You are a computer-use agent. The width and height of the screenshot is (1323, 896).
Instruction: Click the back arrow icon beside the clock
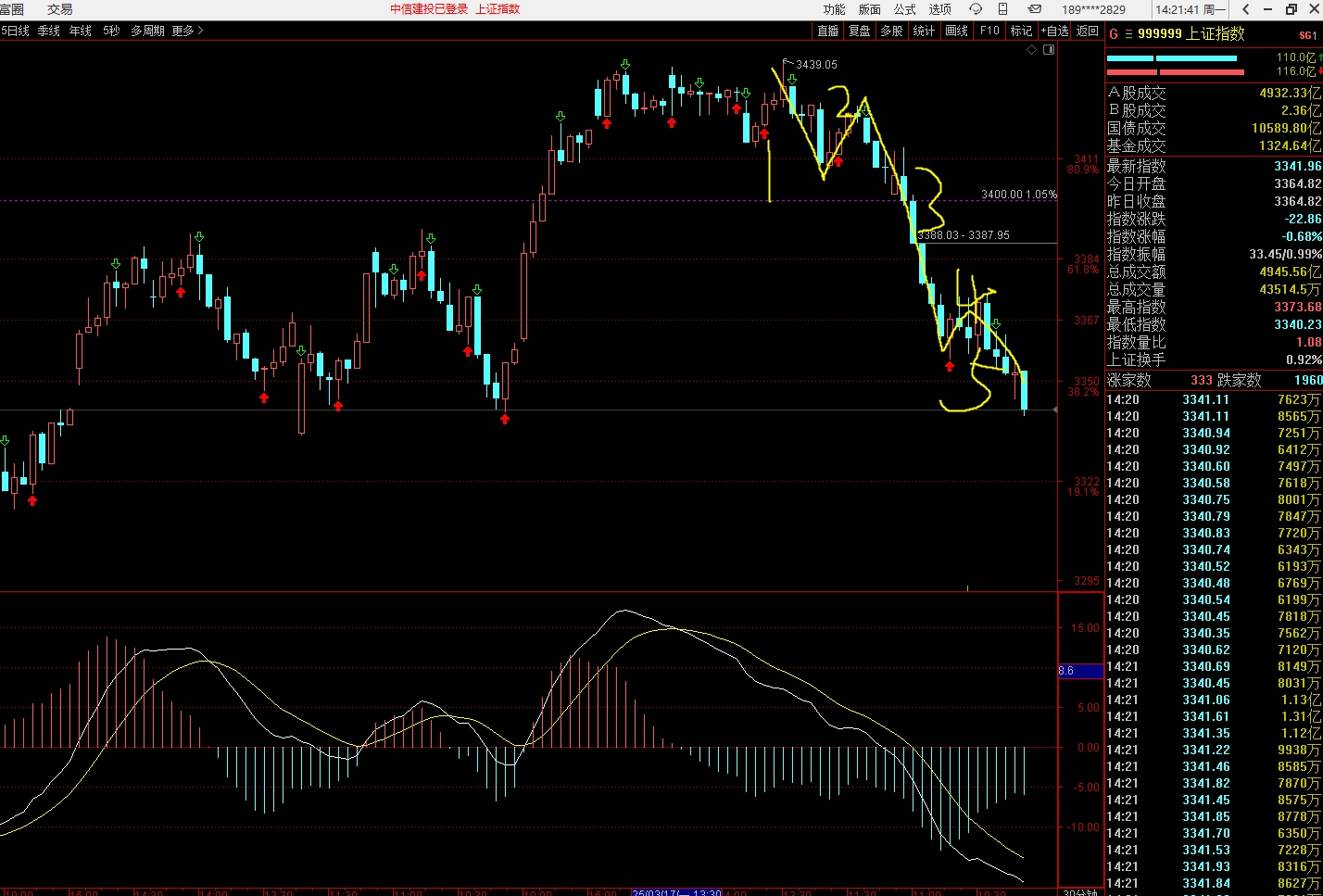pyautogui.click(x=1246, y=9)
